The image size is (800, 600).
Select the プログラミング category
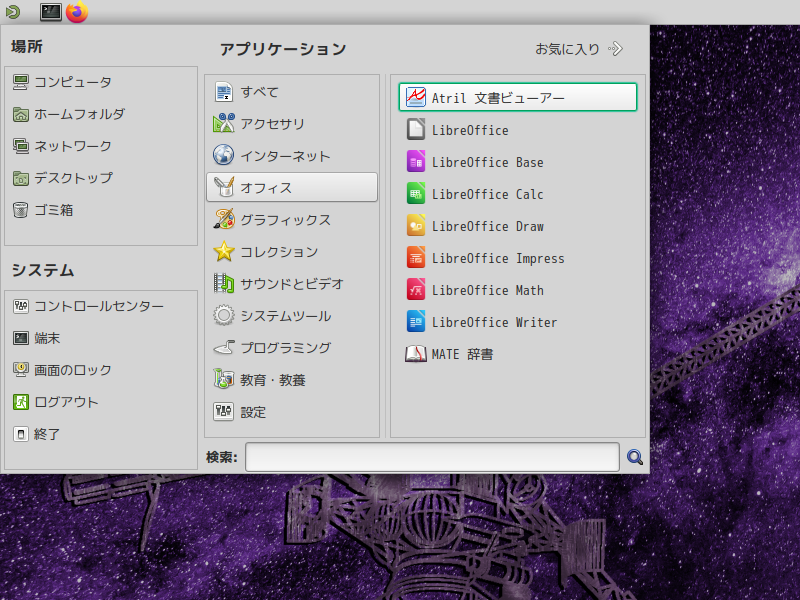pyautogui.click(x=292, y=348)
